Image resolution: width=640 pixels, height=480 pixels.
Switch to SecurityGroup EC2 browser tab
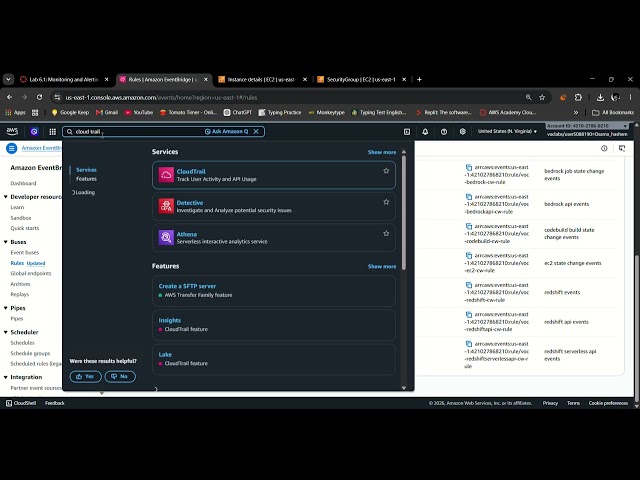pyautogui.click(x=361, y=80)
